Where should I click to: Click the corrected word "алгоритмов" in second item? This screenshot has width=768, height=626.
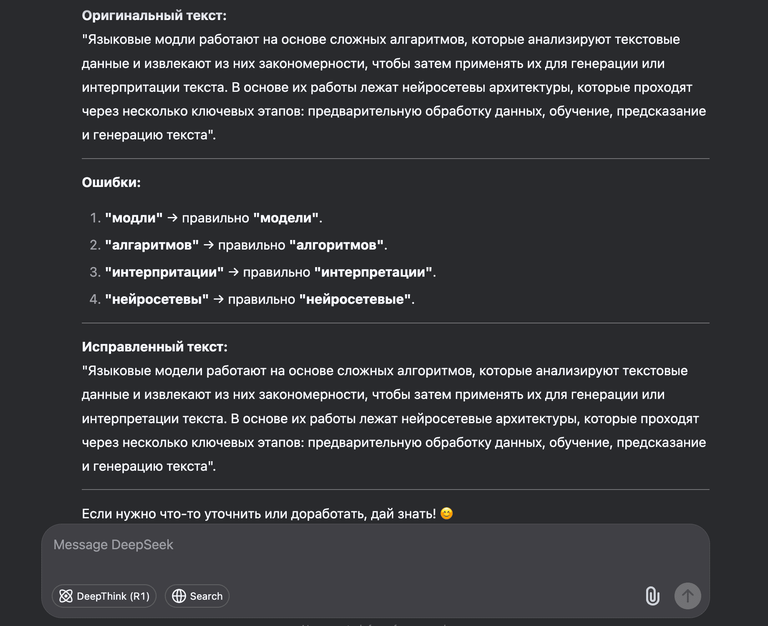pyautogui.click(x=337, y=245)
